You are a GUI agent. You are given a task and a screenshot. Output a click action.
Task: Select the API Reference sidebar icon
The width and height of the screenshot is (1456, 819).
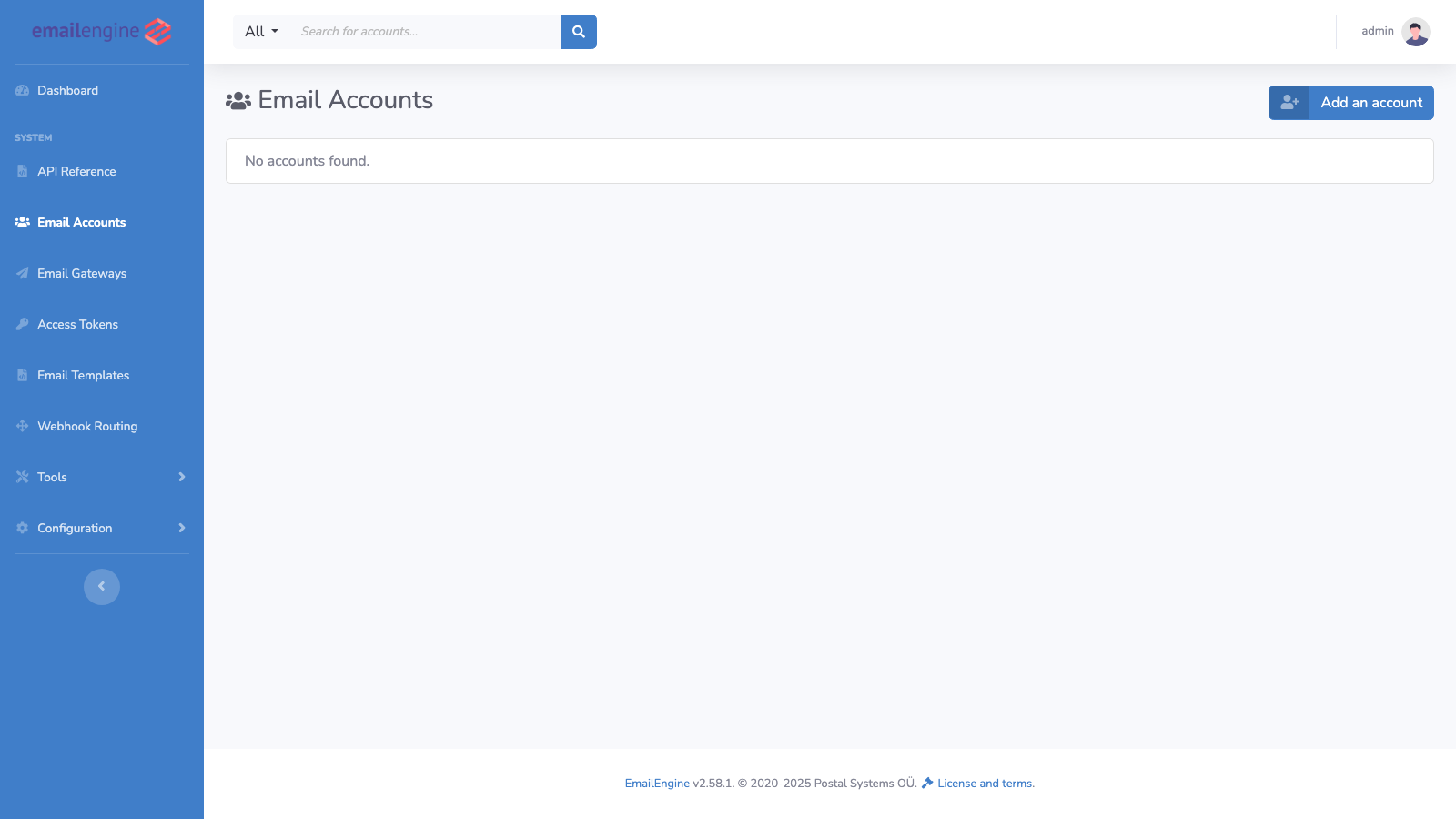tap(21, 171)
